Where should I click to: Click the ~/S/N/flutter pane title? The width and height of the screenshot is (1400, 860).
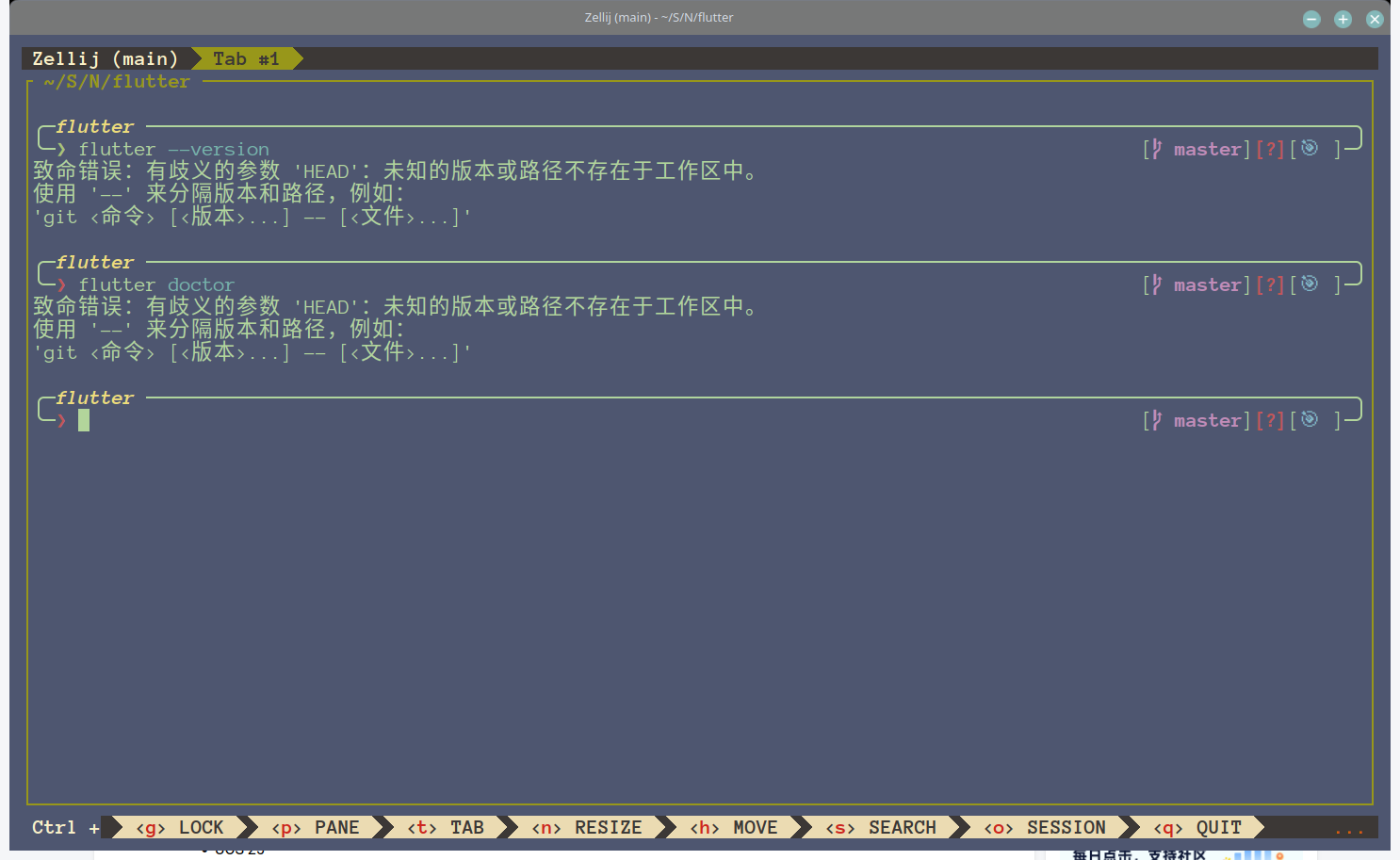point(117,82)
